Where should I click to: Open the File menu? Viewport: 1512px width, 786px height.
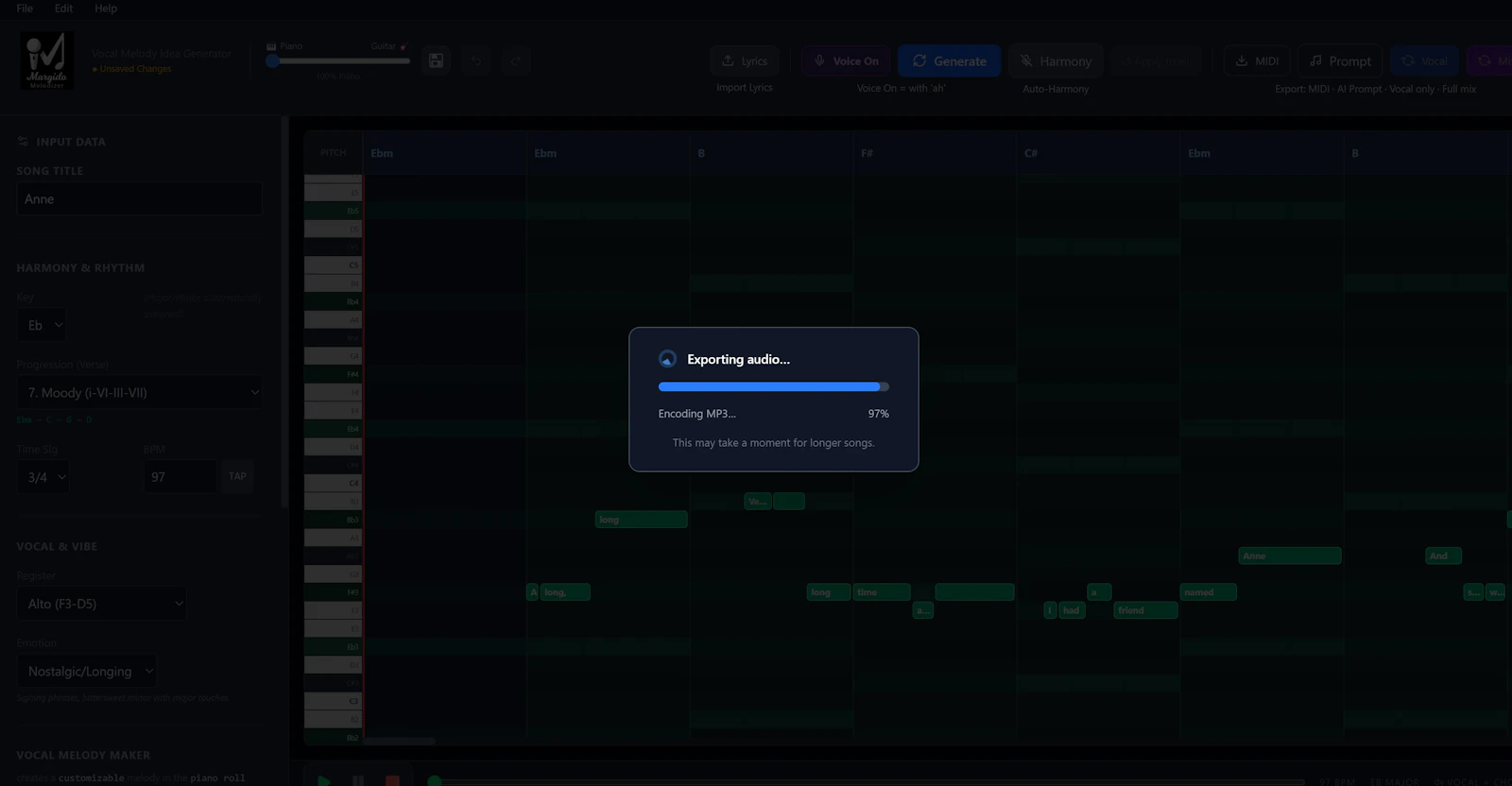pos(25,9)
